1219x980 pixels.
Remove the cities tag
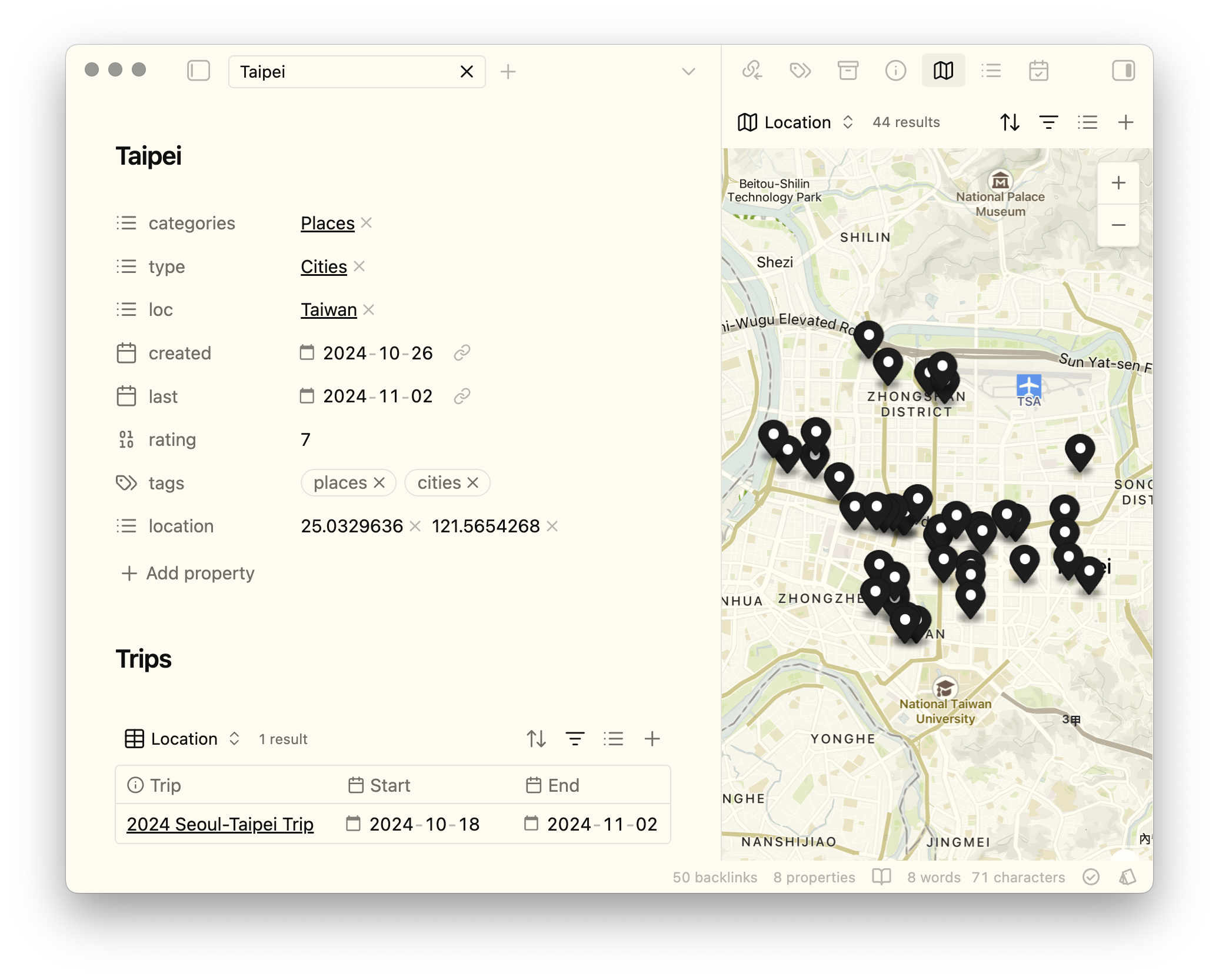tap(473, 483)
